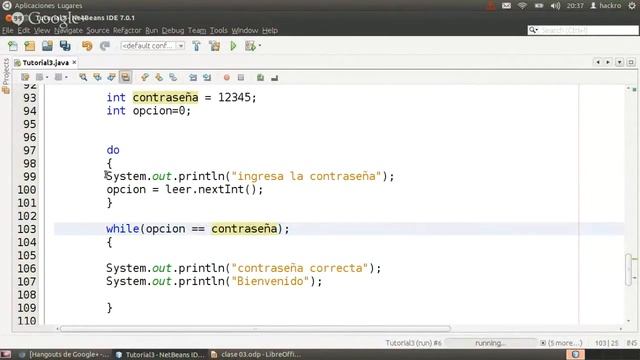Click the Undo toolbar icon
Viewport: 640px width, 360px height.
click(87, 46)
